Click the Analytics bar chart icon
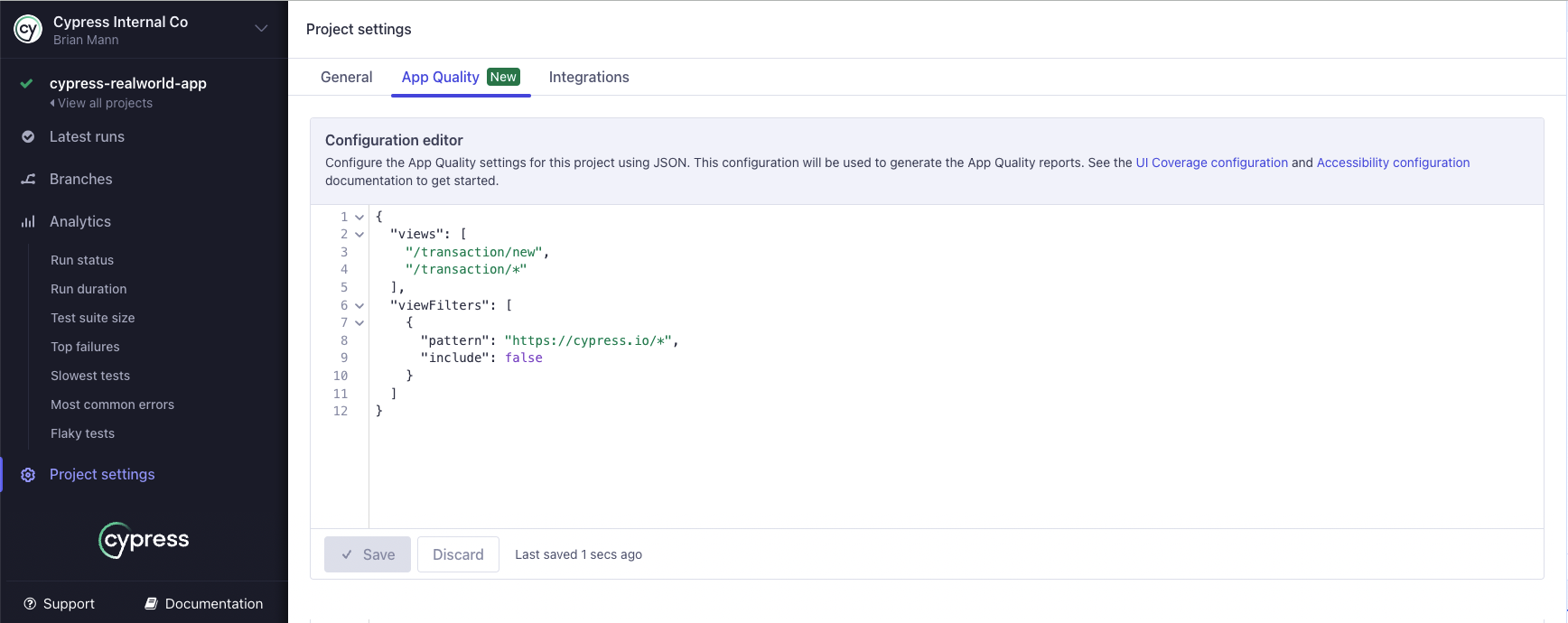This screenshot has width=1568, height=623. coord(28,222)
